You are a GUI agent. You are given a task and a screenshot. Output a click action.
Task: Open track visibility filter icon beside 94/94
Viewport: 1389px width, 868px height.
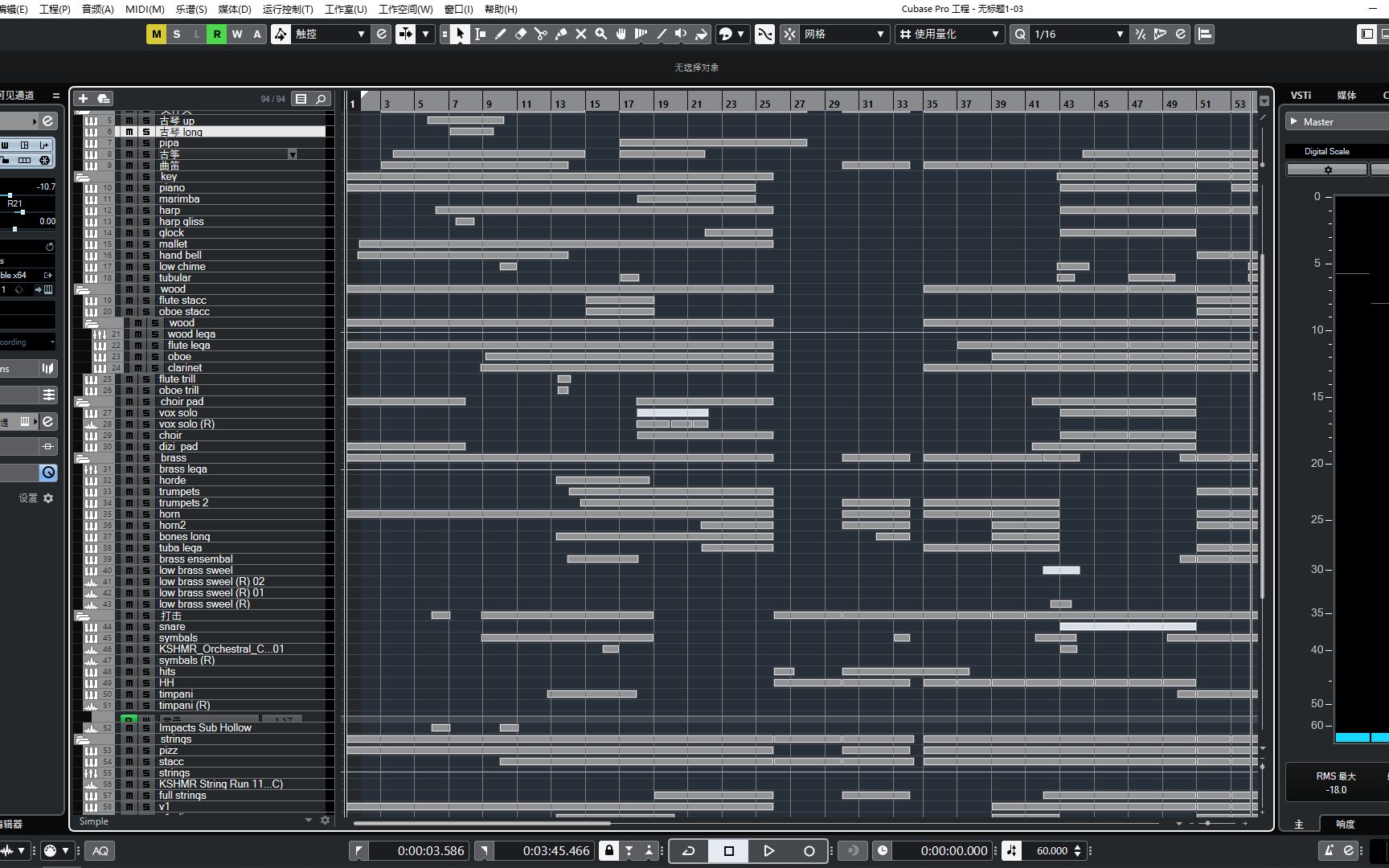[301, 98]
